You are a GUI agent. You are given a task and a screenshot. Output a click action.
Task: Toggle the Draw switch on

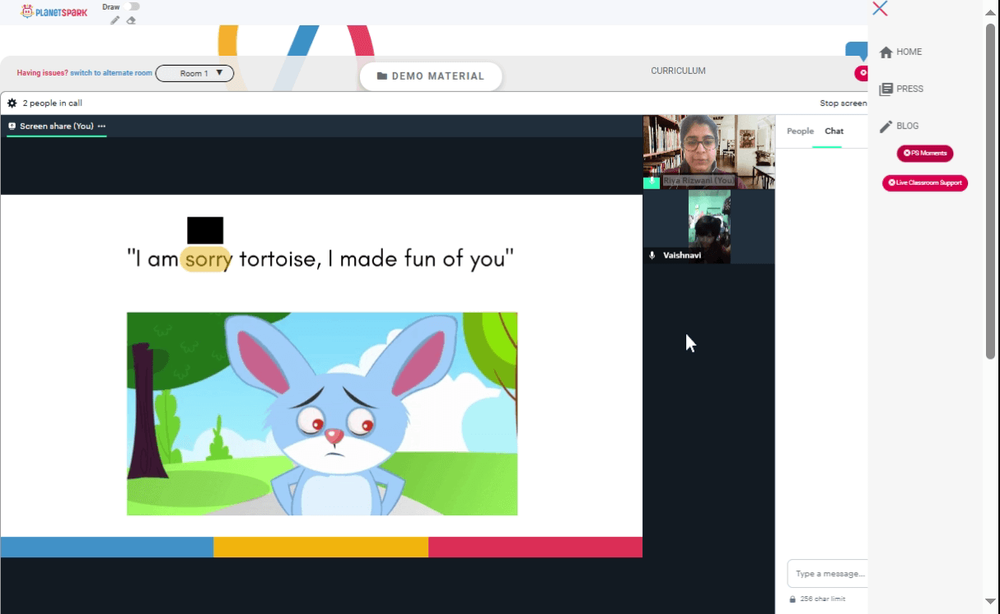[133, 6]
